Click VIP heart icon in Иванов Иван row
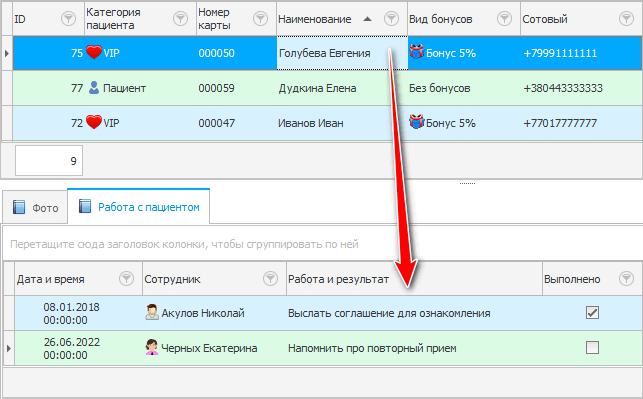Viewport: 643px width, 399px height. [x=94, y=122]
